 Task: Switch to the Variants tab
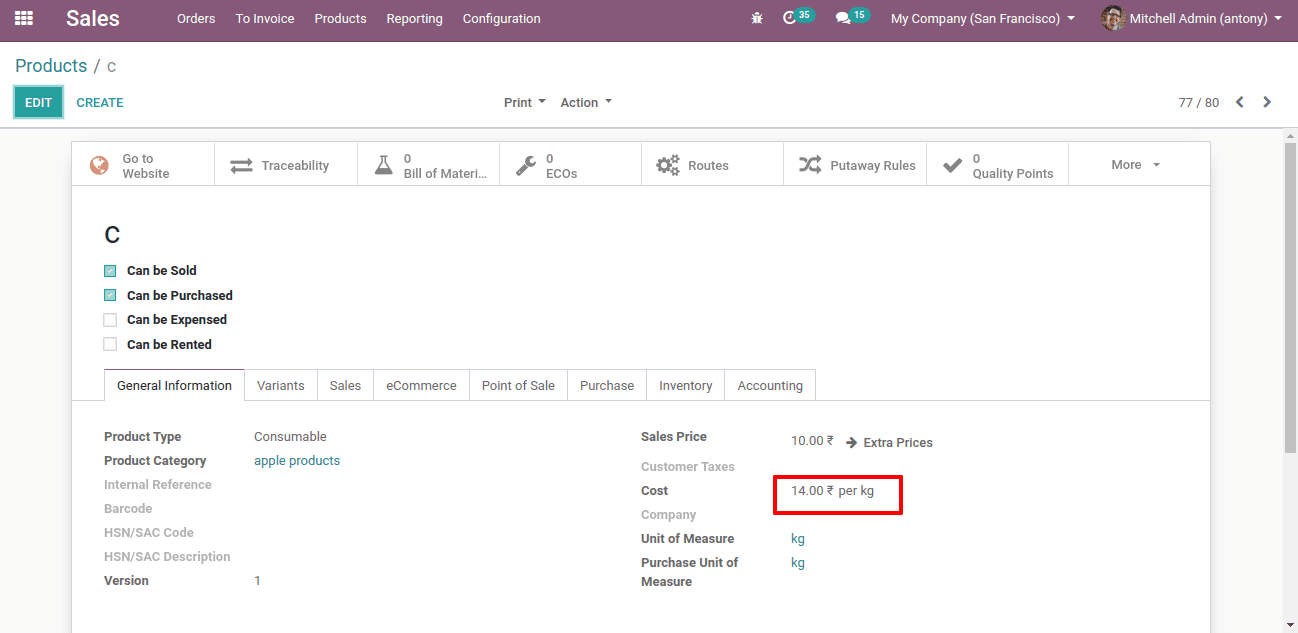tap(280, 385)
